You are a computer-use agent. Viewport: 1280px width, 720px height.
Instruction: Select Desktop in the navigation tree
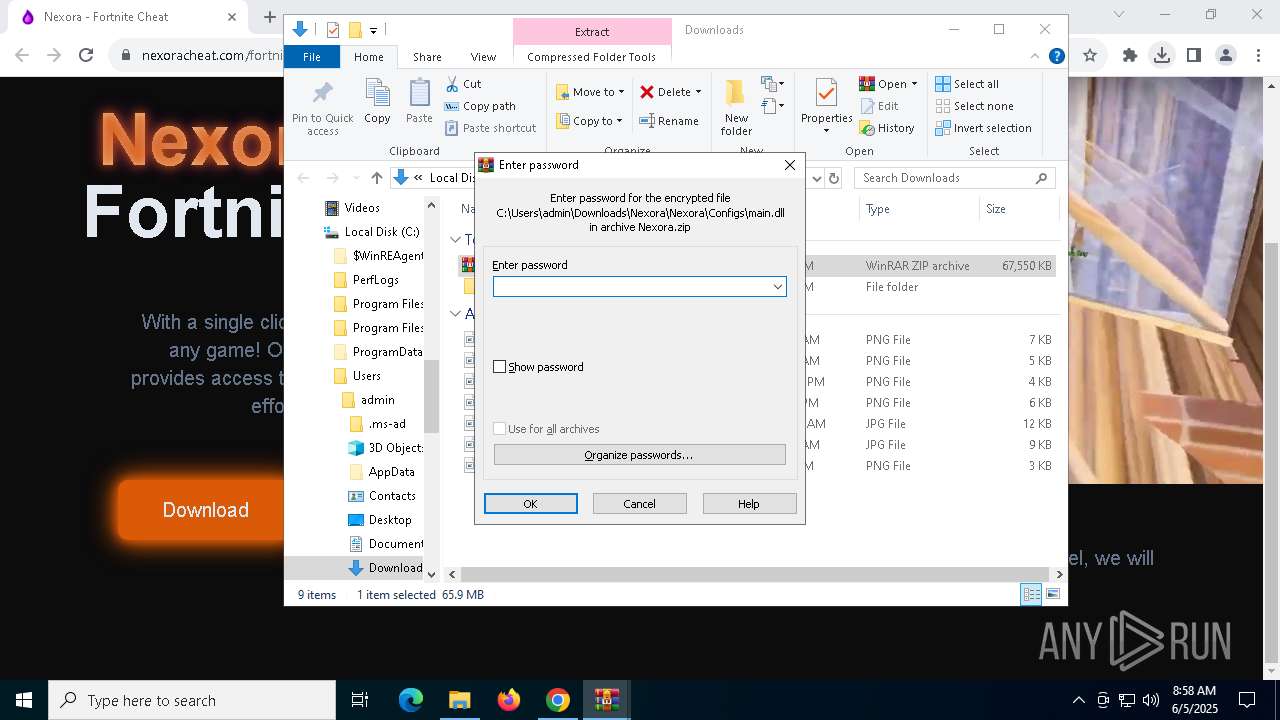pos(380,520)
